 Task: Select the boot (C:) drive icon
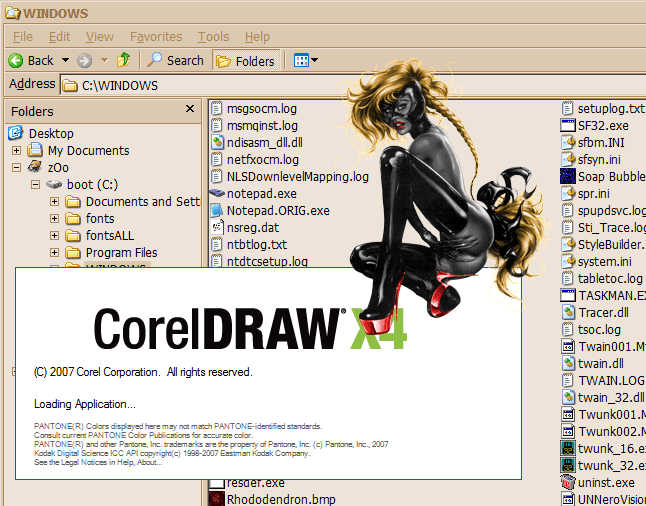pos(54,184)
